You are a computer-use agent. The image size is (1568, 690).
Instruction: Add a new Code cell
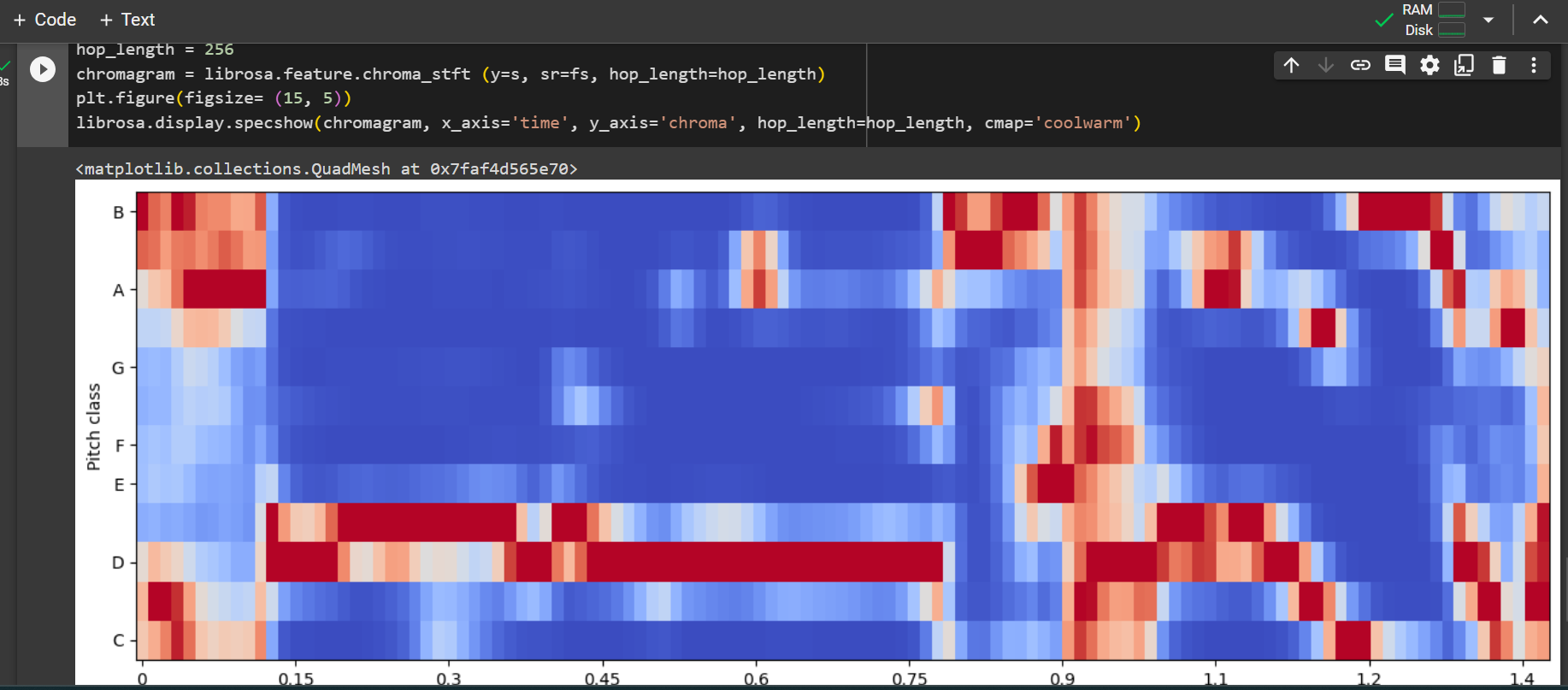44,20
